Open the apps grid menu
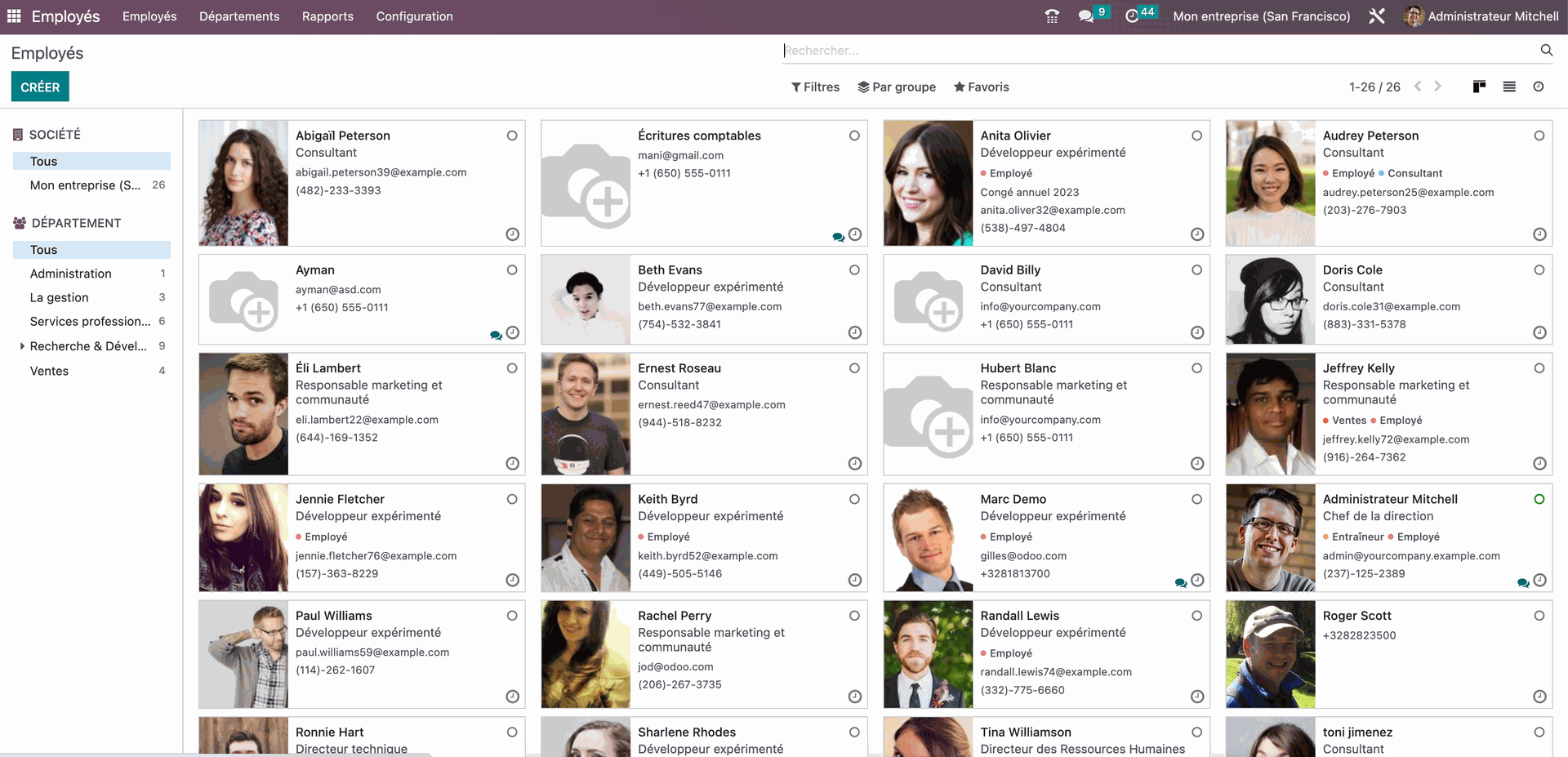1568x757 pixels. tap(14, 16)
